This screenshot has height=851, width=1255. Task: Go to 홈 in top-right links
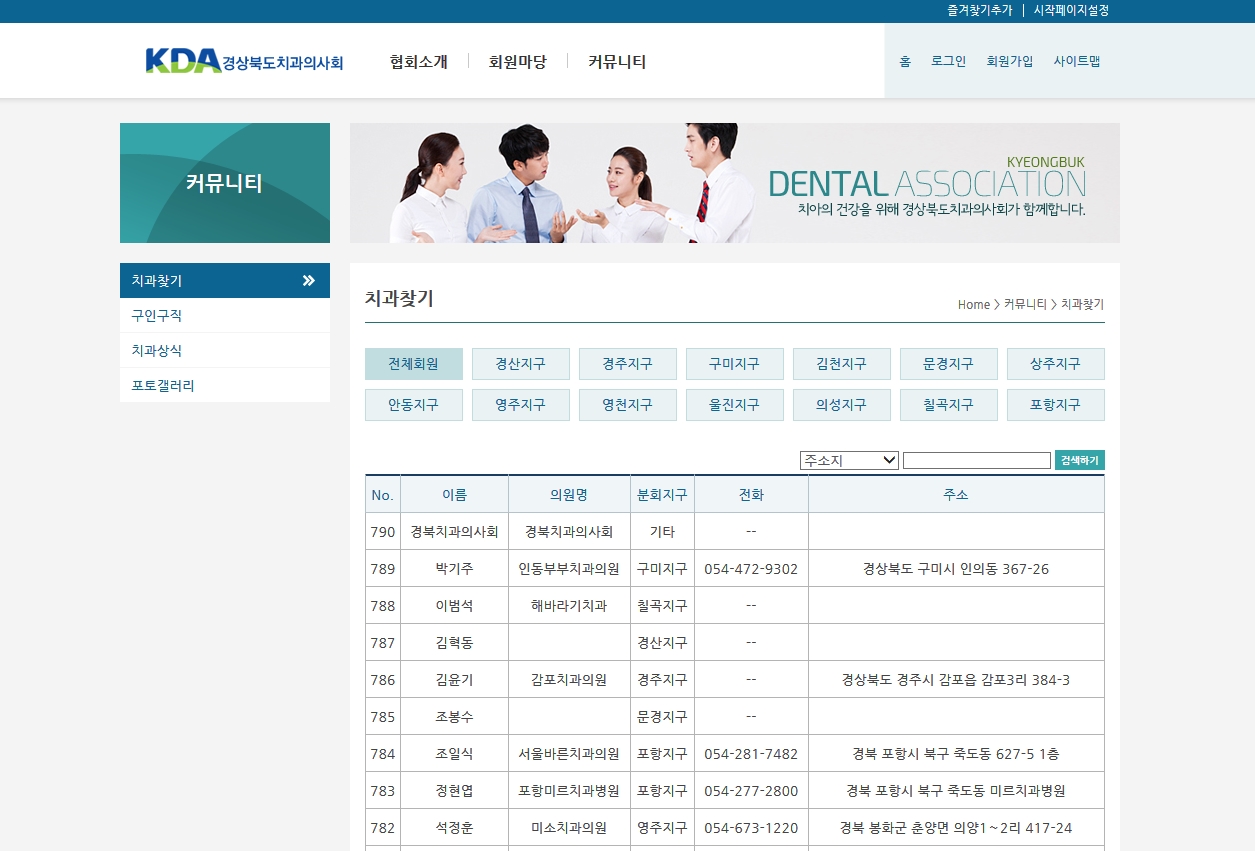905,61
